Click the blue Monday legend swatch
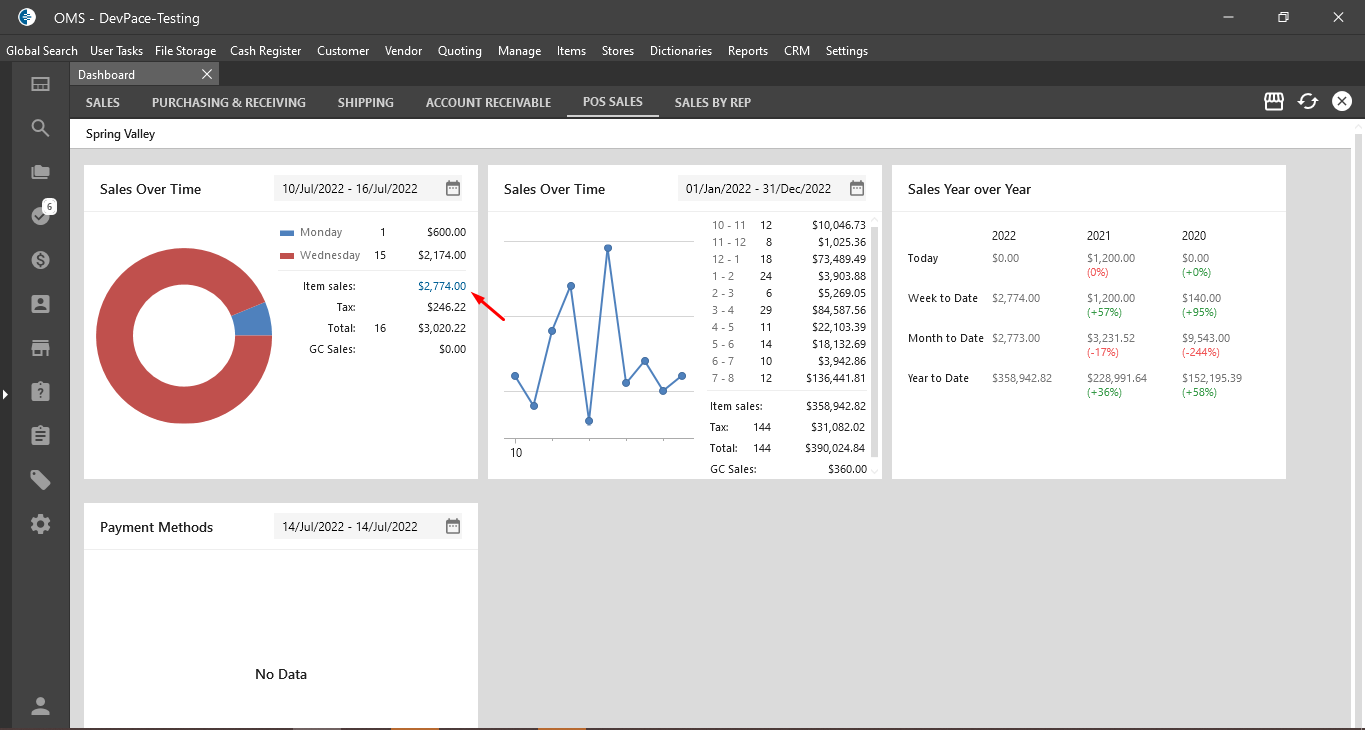The height and width of the screenshot is (730, 1365). point(287,232)
